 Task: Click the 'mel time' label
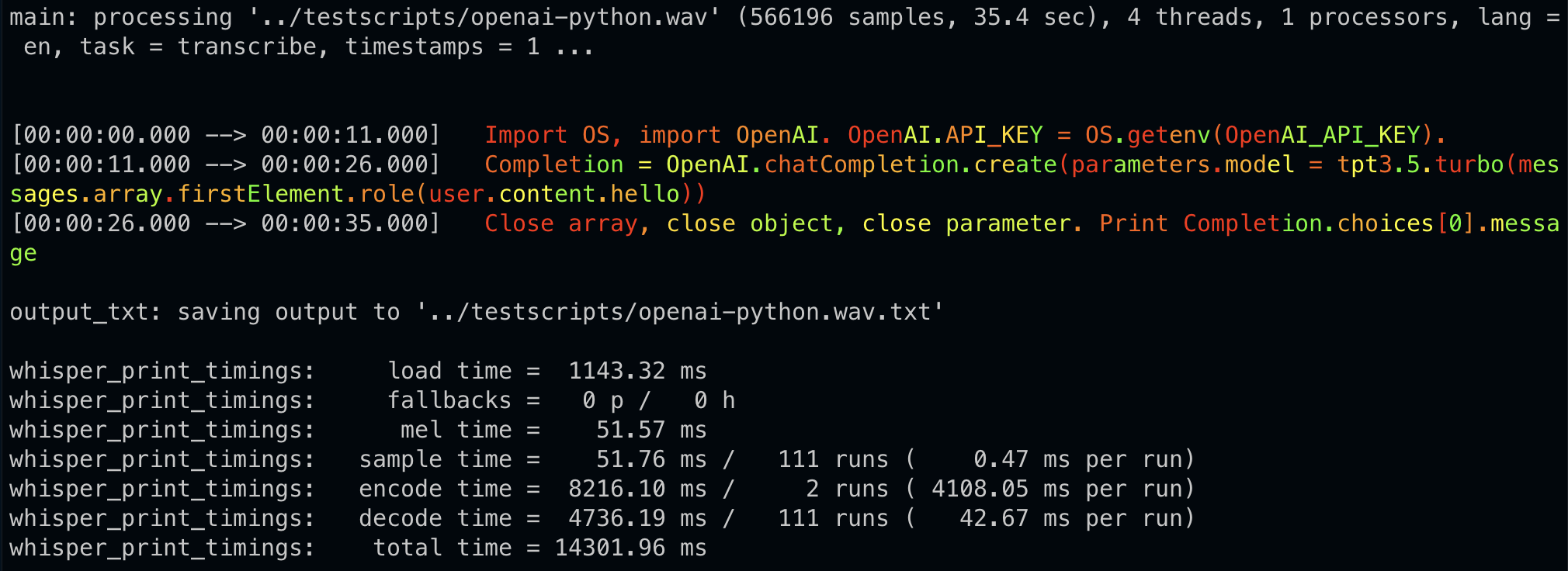456,430
